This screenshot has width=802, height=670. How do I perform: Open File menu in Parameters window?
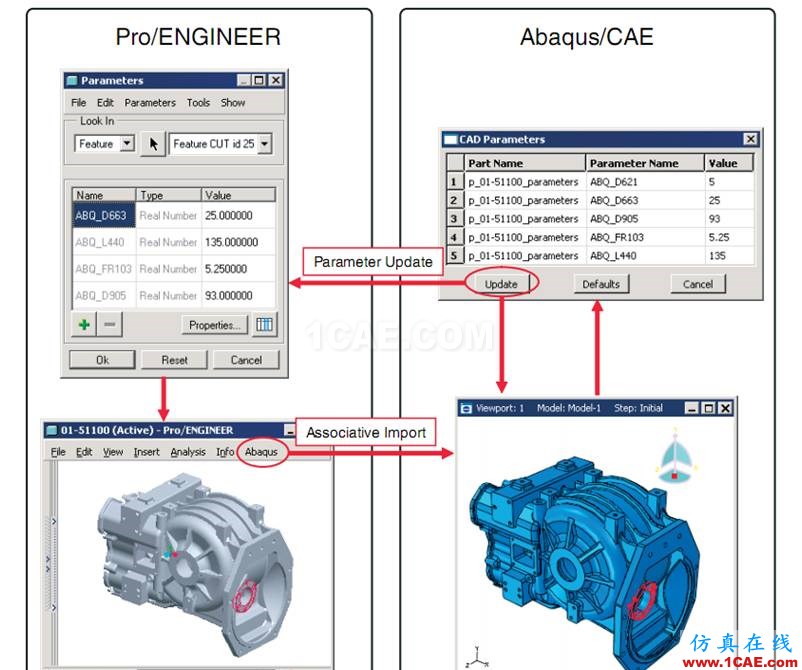tap(78, 103)
